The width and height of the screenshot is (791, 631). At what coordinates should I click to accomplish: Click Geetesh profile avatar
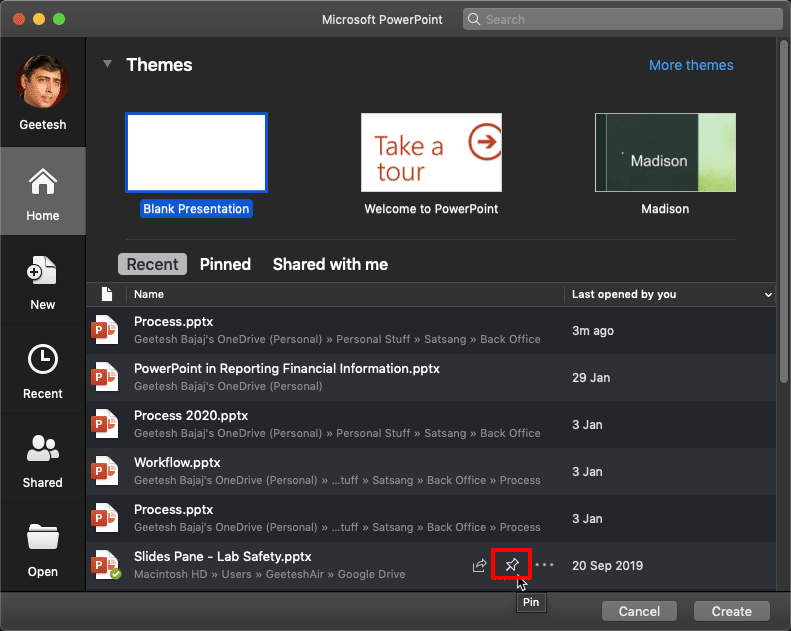point(42,83)
